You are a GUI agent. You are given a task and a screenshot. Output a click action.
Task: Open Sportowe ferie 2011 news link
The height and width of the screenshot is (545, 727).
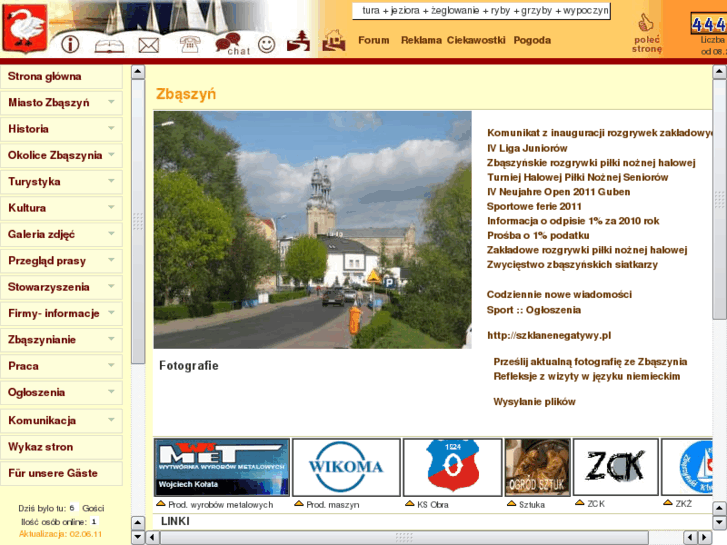[534, 206]
